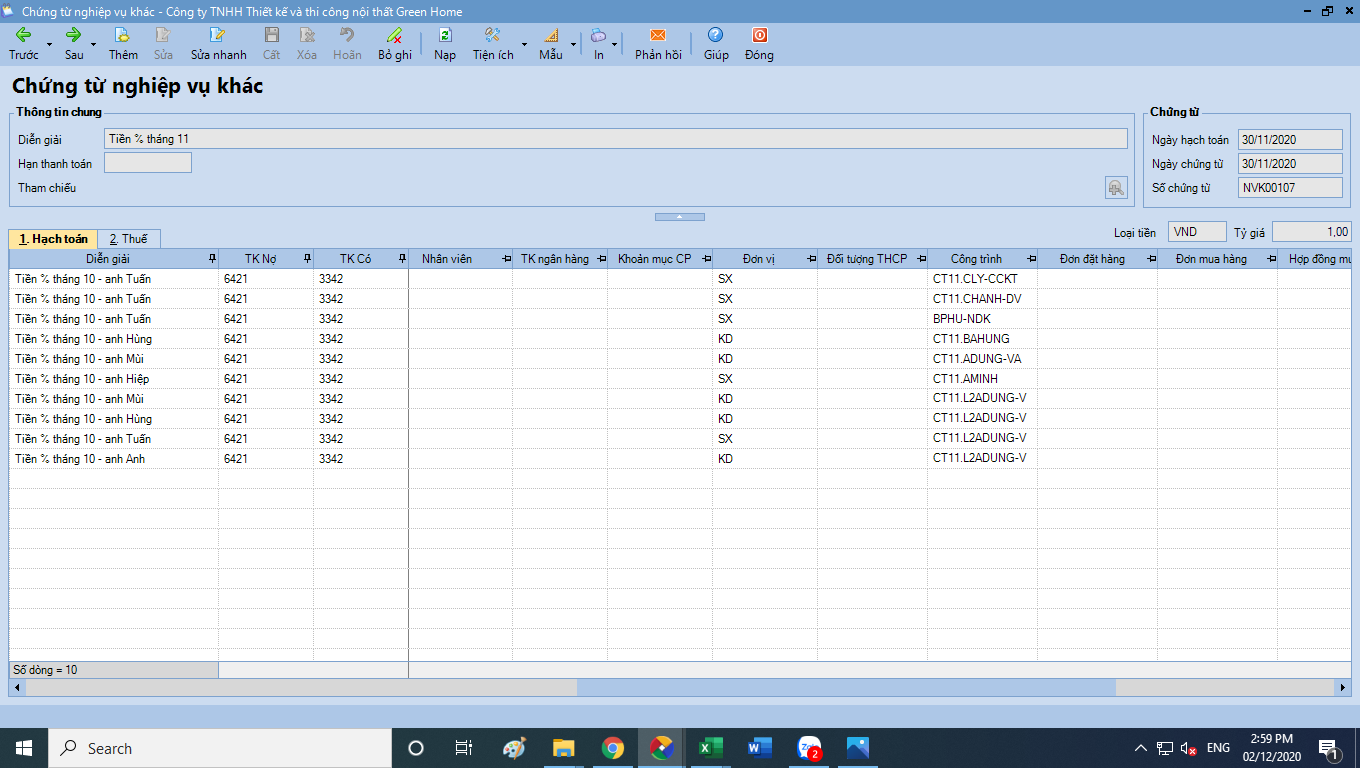Click the Ngày hạch toán date field
The image size is (1360, 768).
coord(1290,139)
